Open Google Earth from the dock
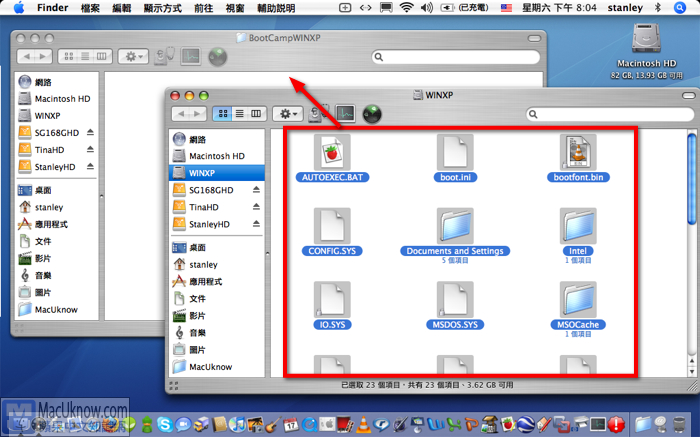This screenshot has width=700, height=437. [x=525, y=424]
